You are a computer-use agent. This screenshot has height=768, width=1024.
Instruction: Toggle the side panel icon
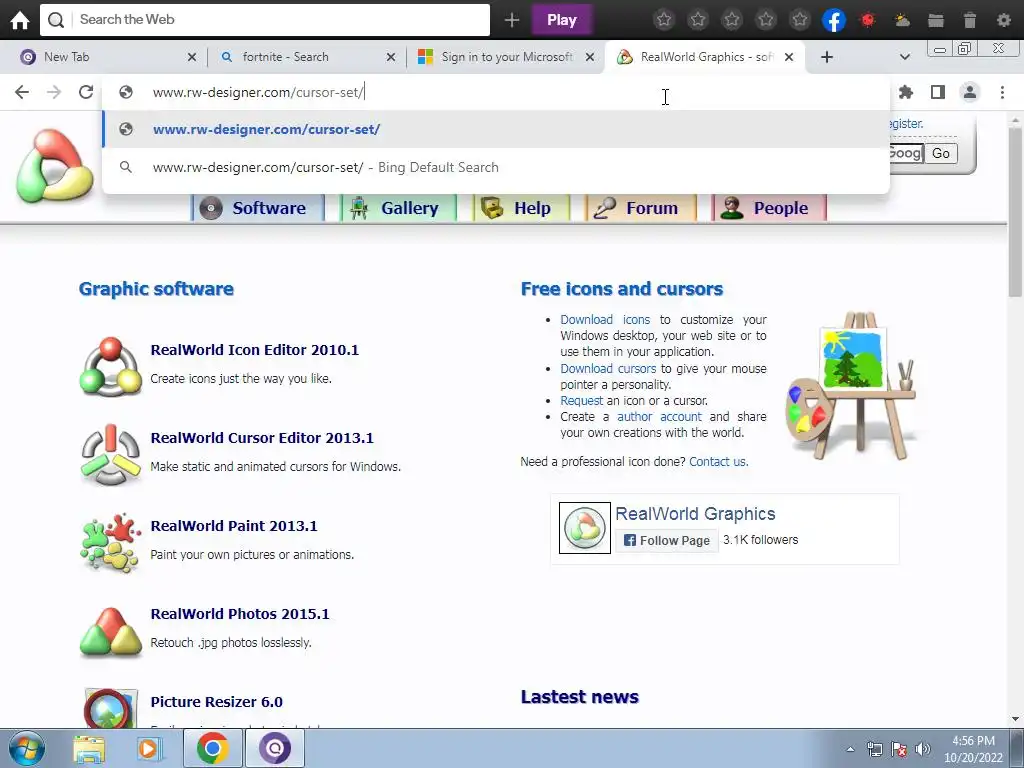[938, 92]
